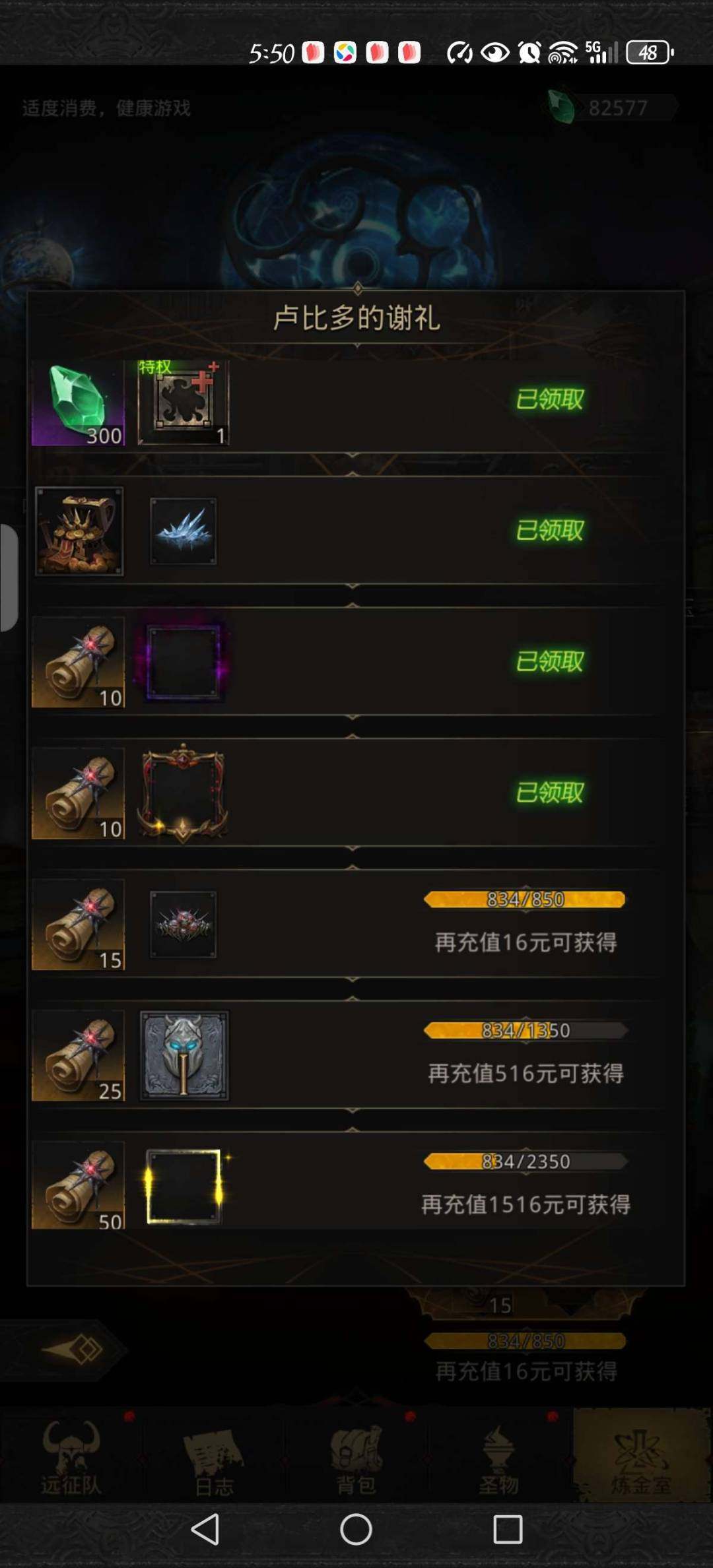The image size is (713, 1568).
Task: Tap the red ornate avatar frame reward
Action: tap(183, 793)
